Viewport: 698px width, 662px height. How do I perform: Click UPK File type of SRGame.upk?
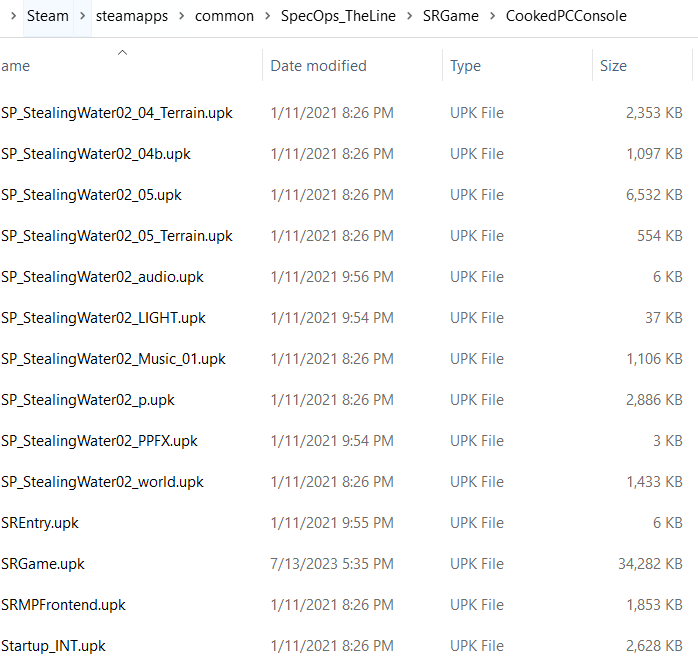point(477,564)
